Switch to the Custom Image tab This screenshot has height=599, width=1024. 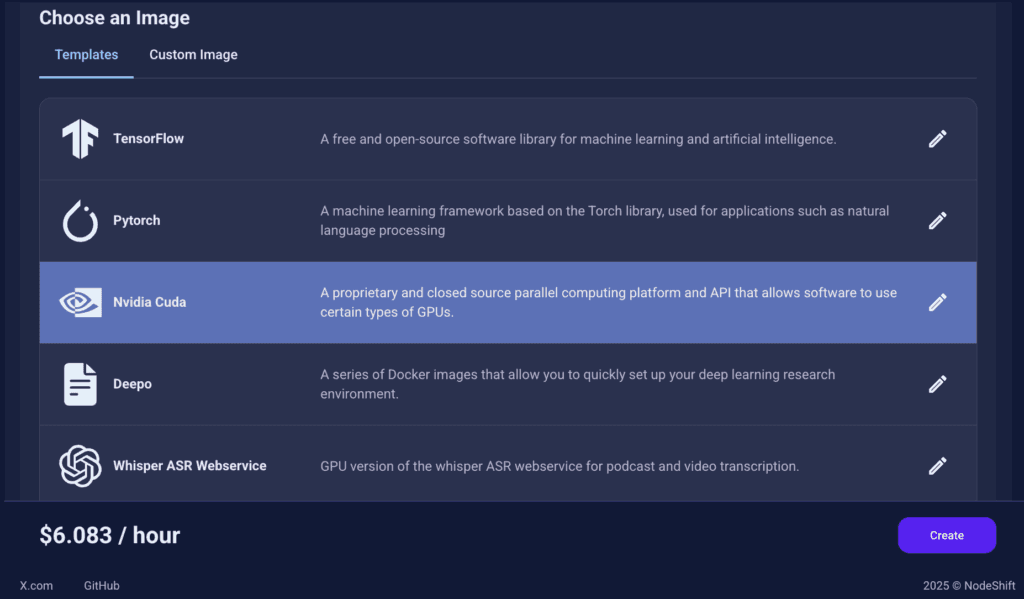[x=193, y=55]
